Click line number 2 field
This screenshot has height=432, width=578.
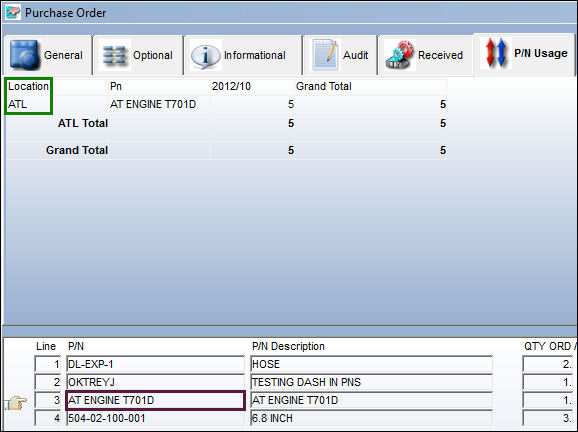(x=48, y=382)
